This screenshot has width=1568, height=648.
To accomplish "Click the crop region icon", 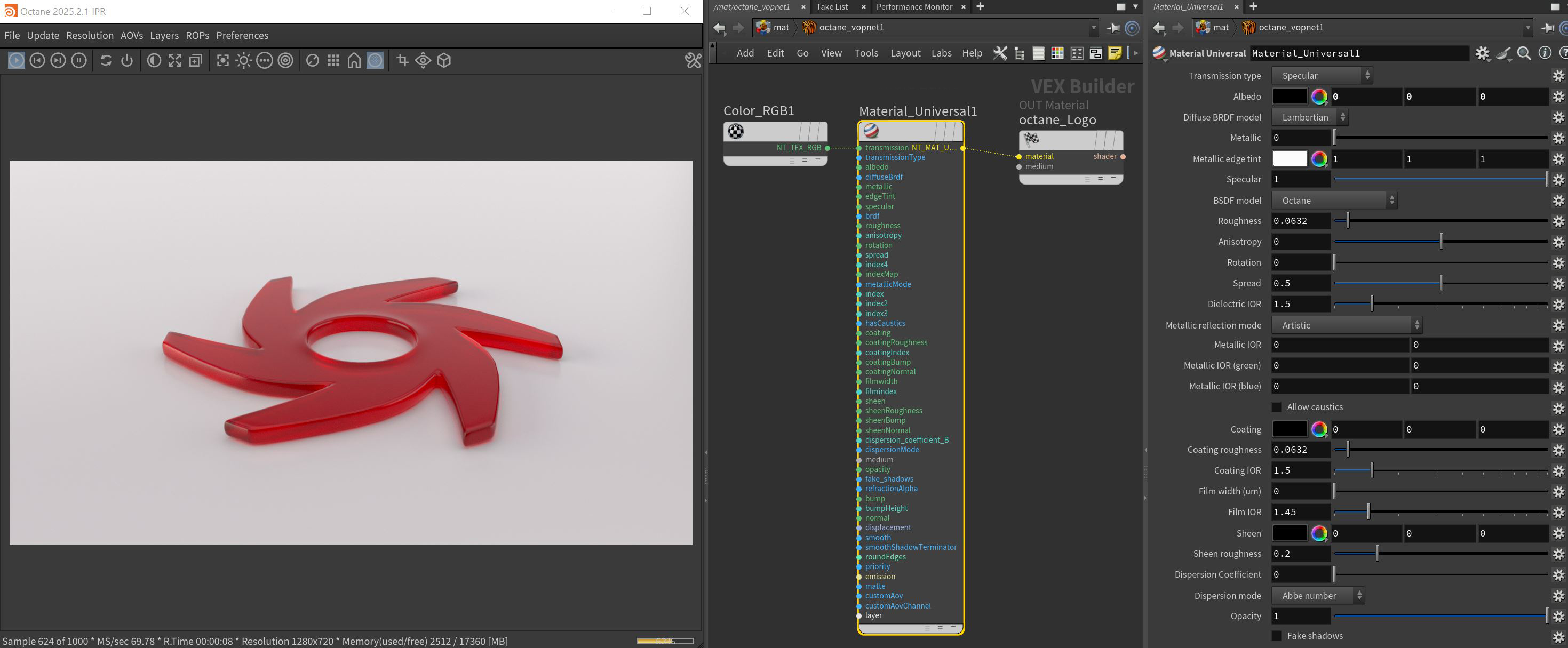I will point(402,60).
